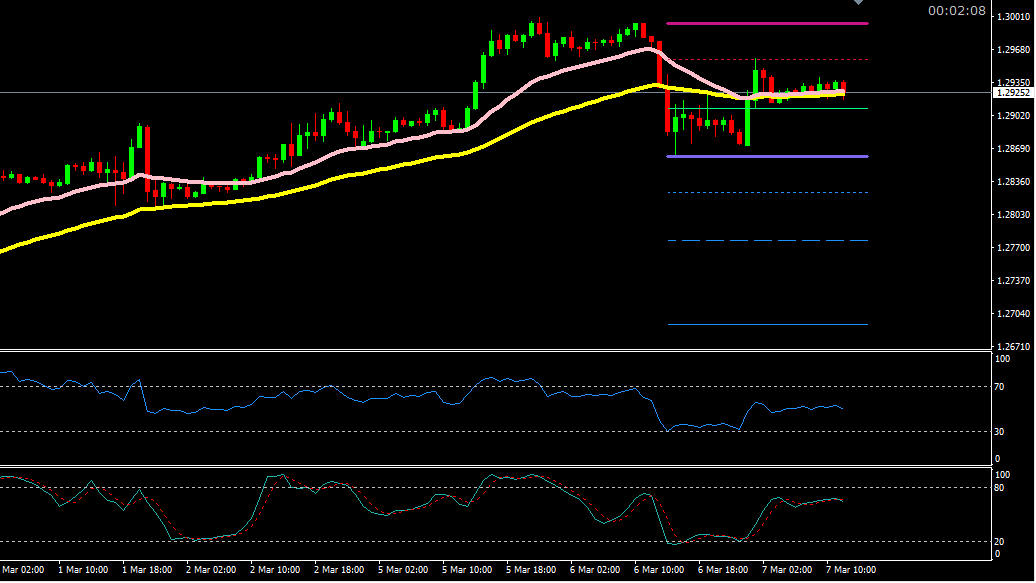
Task: Click the 6 Mar 02:00 time label
Action: [595, 570]
